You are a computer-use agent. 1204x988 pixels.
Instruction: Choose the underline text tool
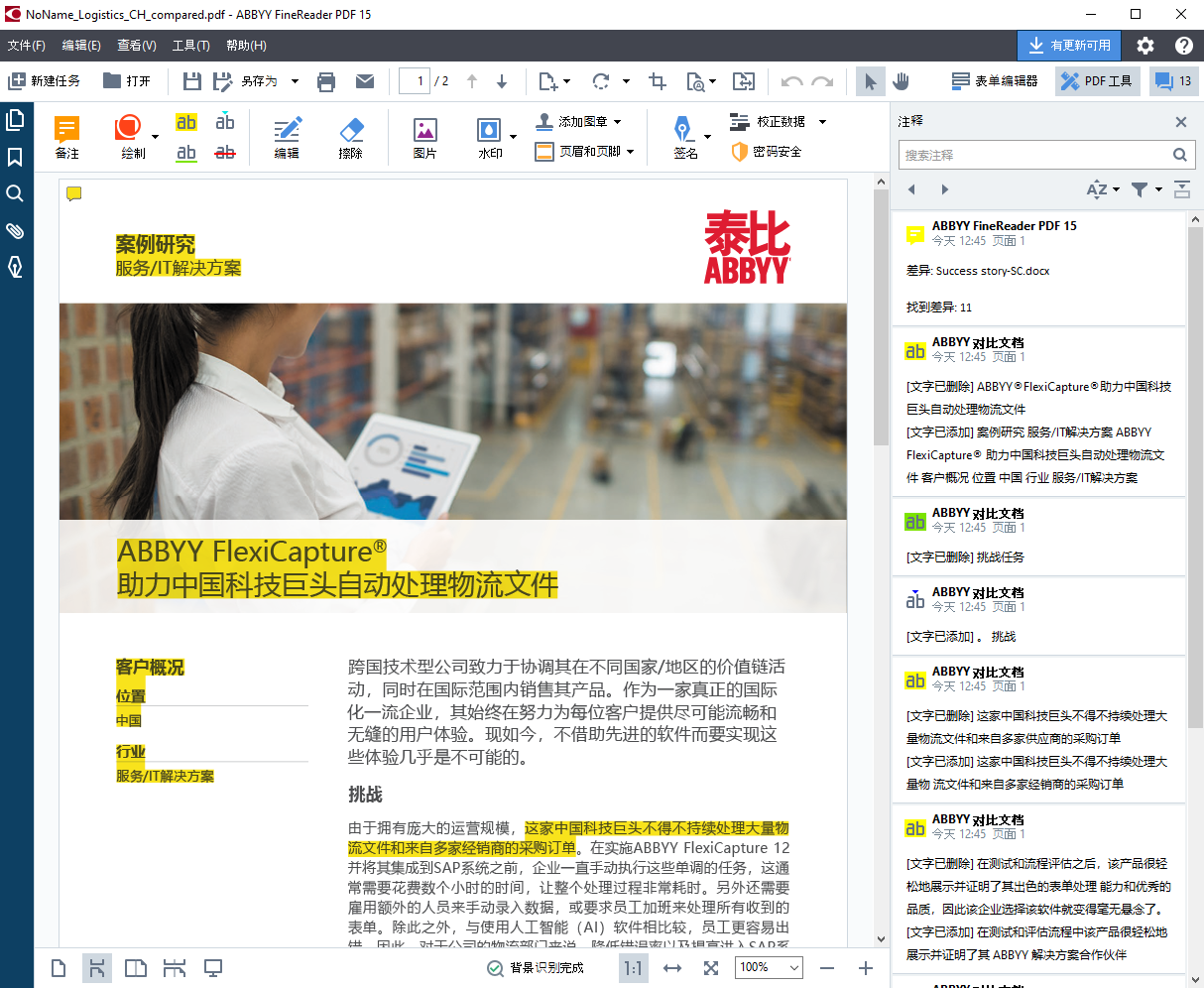pos(186,152)
